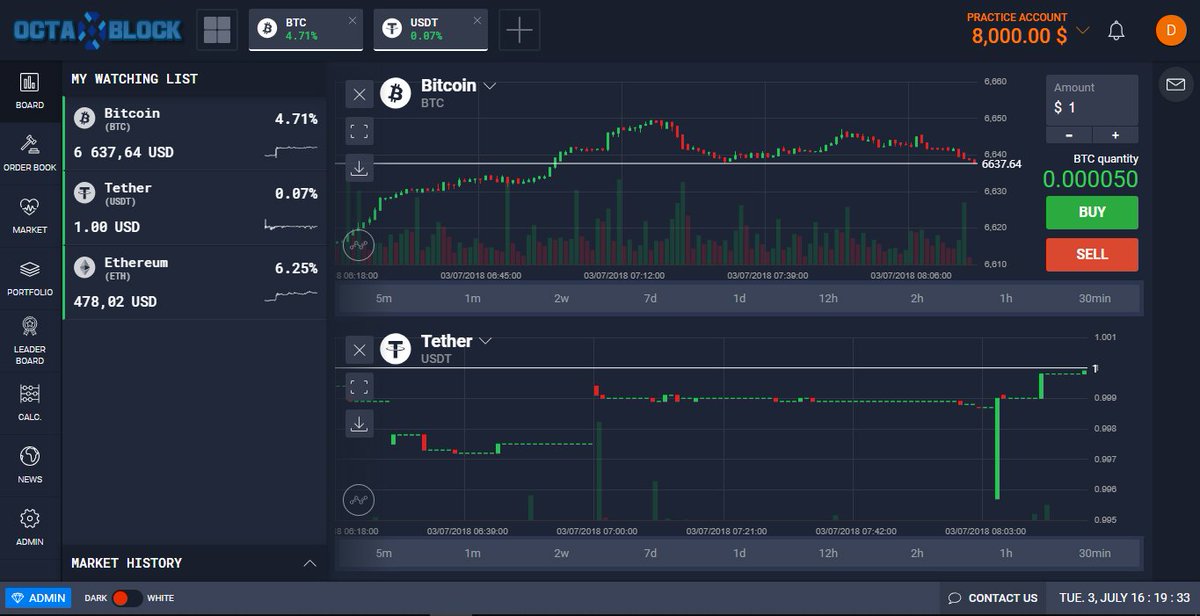1200x616 pixels.
Task: Open the Order Book gavel icon
Action: coord(30,144)
